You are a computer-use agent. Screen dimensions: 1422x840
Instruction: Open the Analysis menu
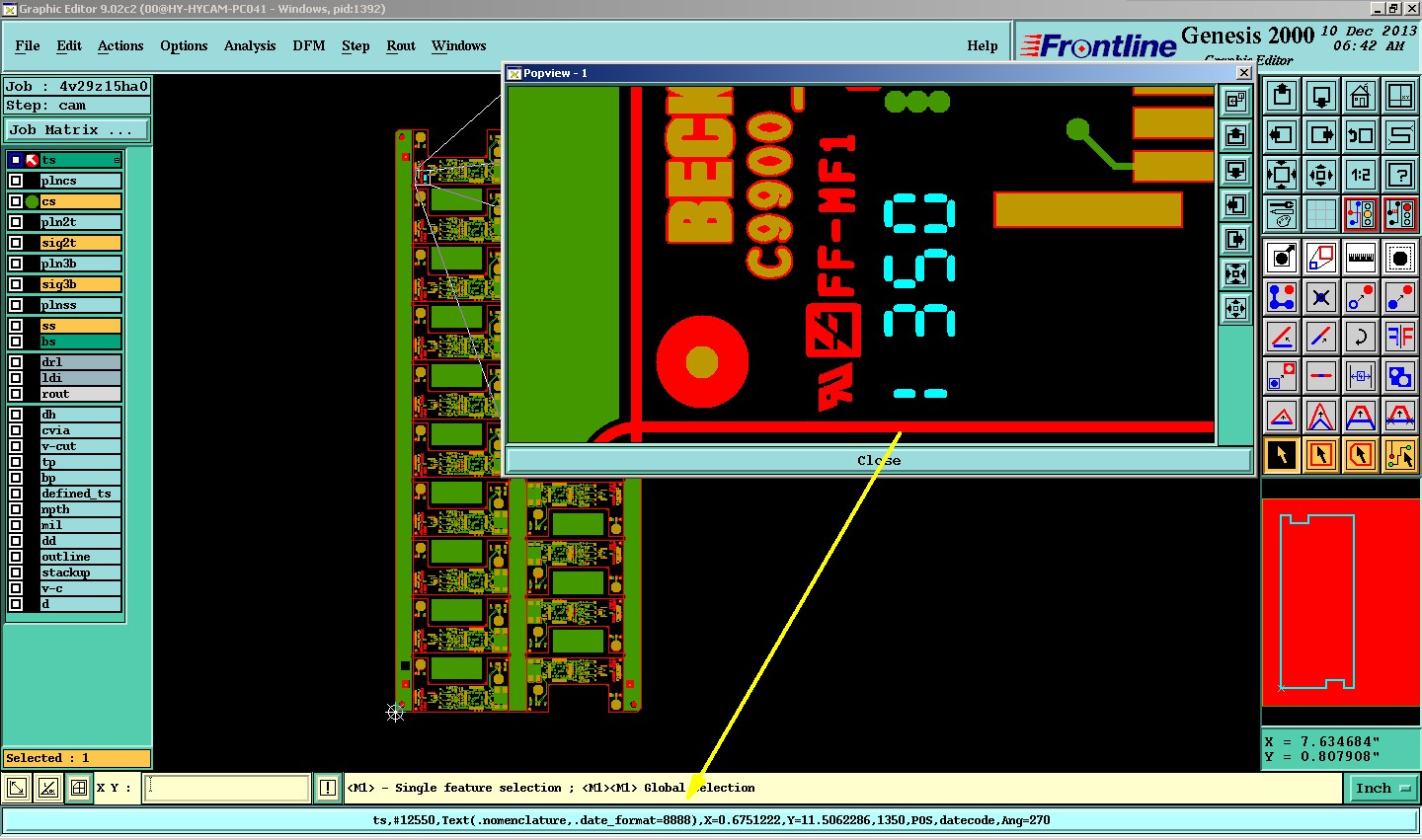coord(250,45)
